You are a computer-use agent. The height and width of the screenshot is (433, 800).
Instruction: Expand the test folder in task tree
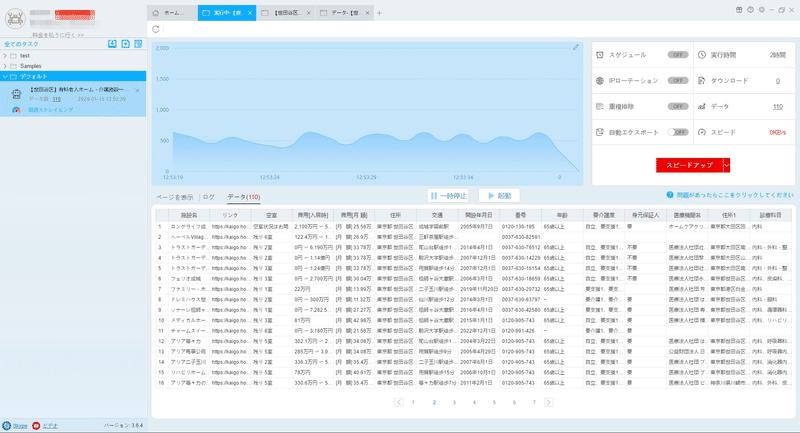tap(5, 56)
